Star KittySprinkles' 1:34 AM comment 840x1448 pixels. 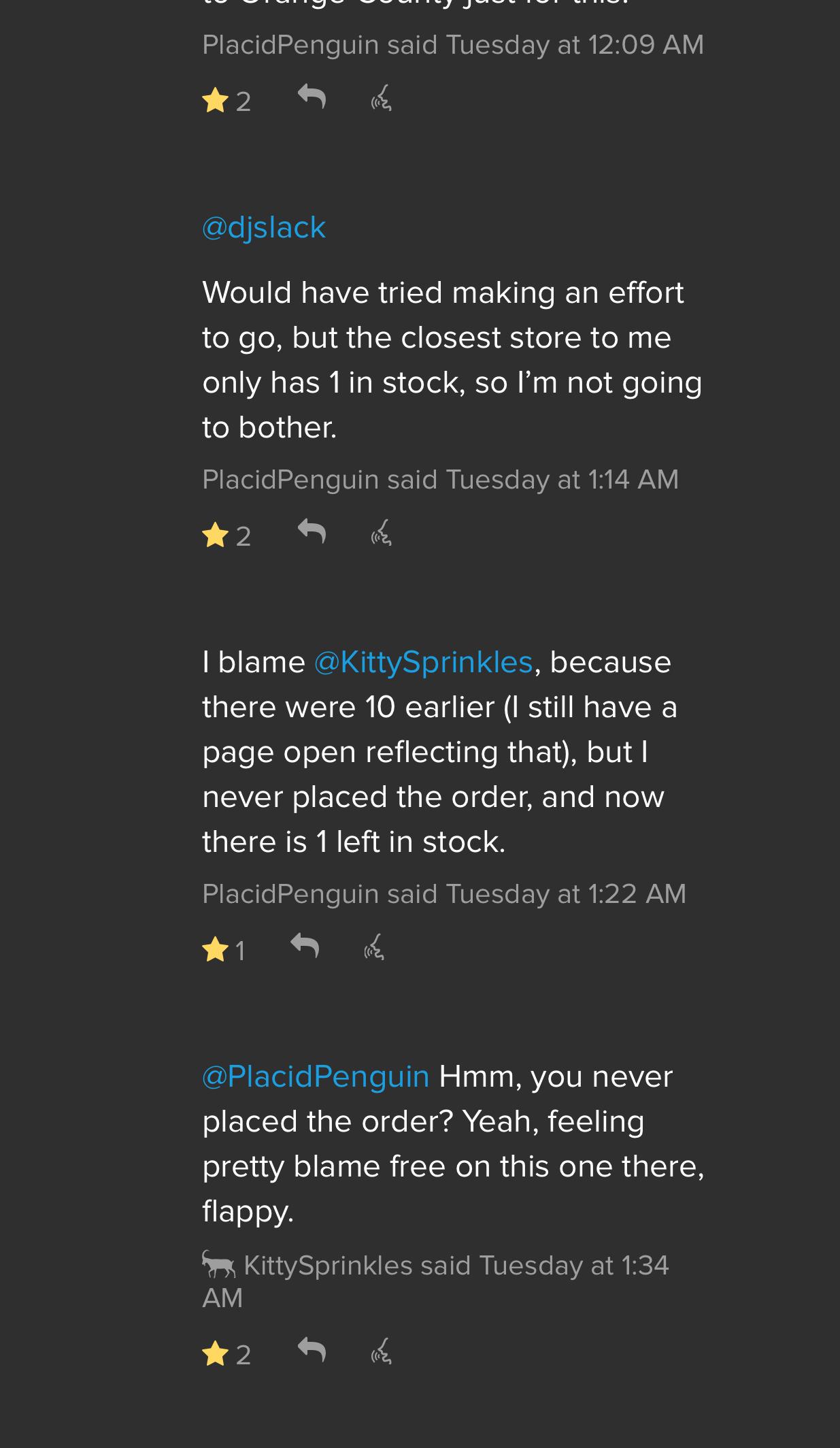(216, 1354)
